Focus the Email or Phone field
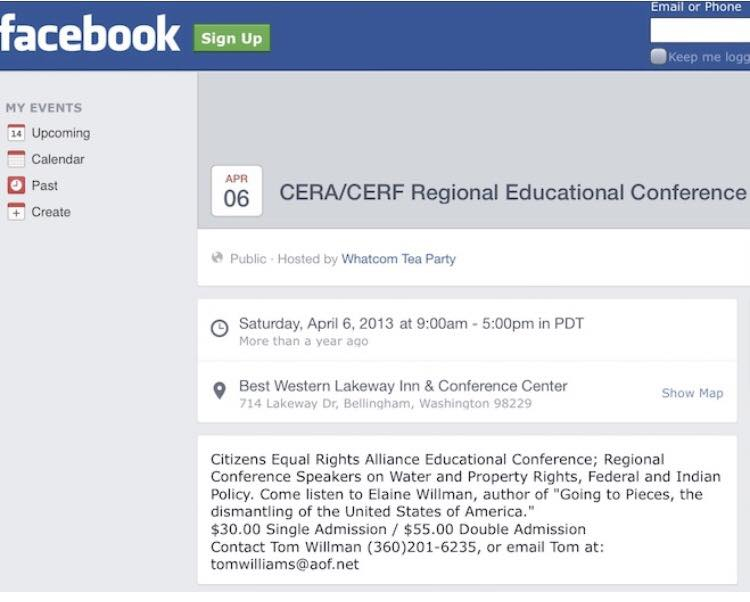Viewport: 750px width, 602px height. click(x=700, y=31)
